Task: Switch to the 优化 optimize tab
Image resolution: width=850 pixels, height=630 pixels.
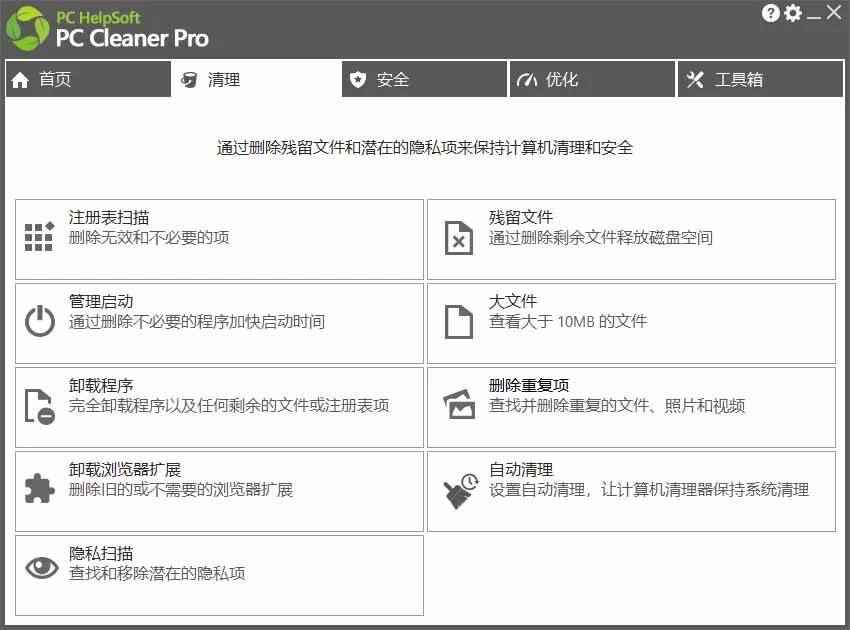Action: click(593, 80)
